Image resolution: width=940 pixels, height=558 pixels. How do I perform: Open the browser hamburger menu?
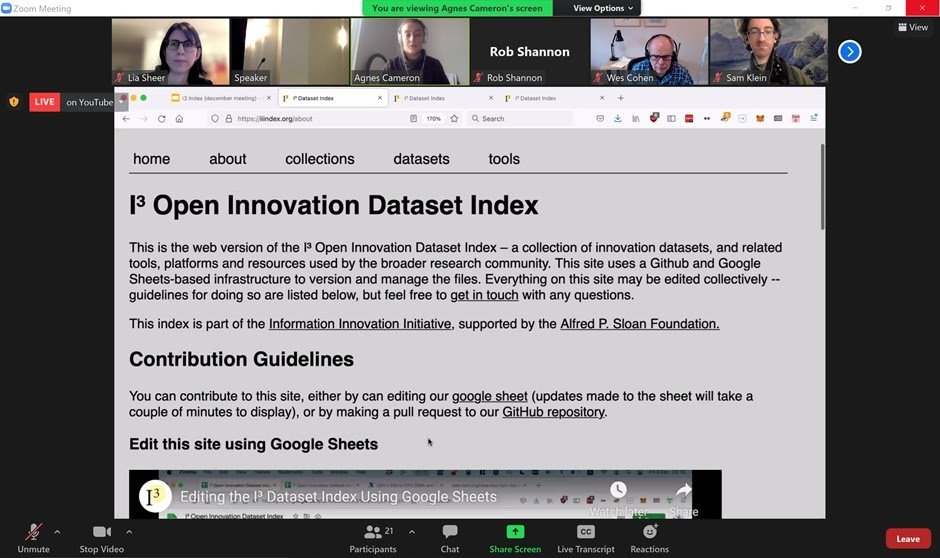[814, 119]
